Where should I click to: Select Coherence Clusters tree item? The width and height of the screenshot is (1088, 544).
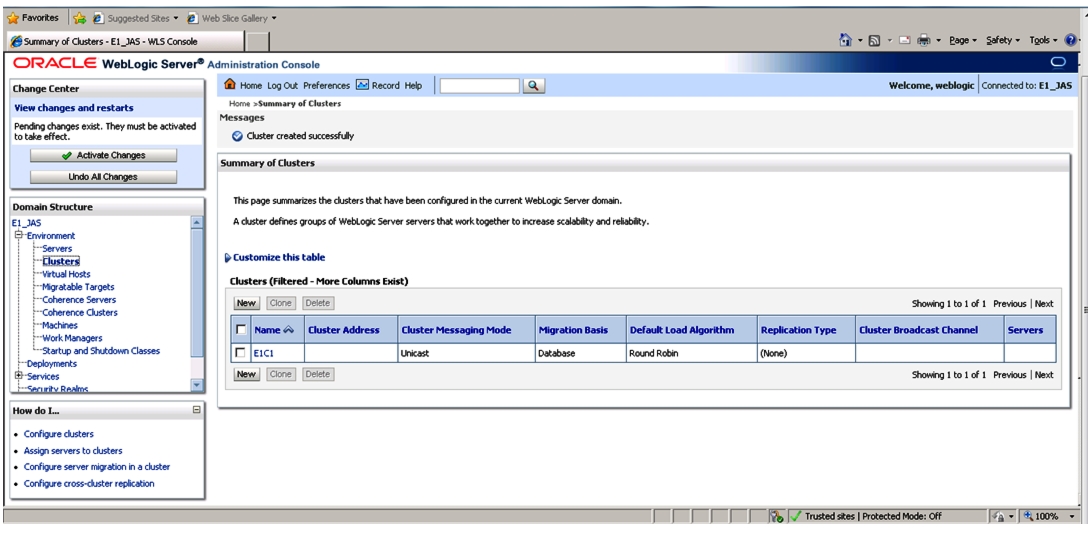click(x=80, y=312)
